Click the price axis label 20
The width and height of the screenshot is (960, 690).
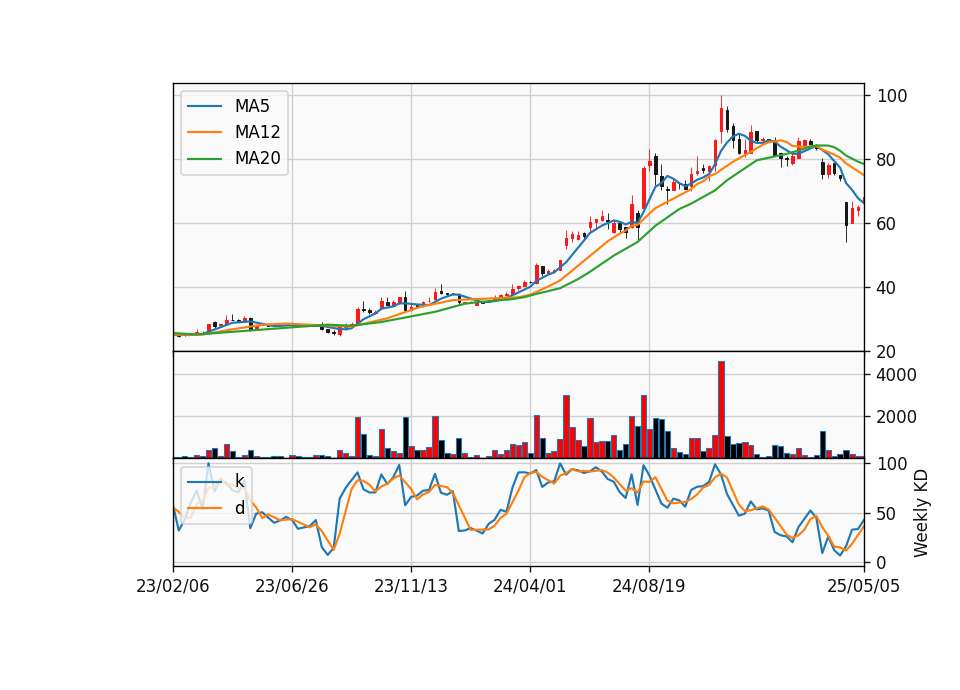[886, 352]
